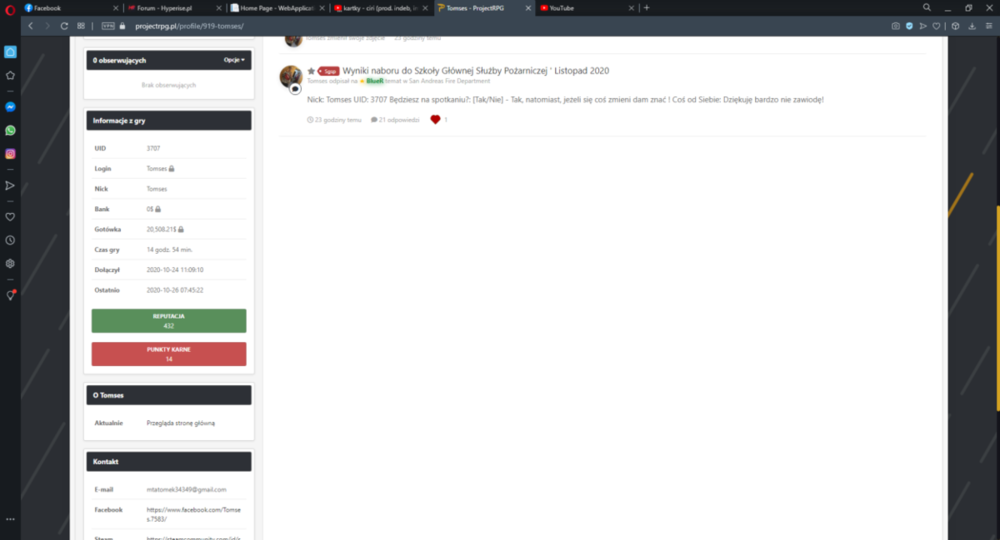
Task: Click the red PUNKTY KARNE button
Action: click(x=169, y=354)
